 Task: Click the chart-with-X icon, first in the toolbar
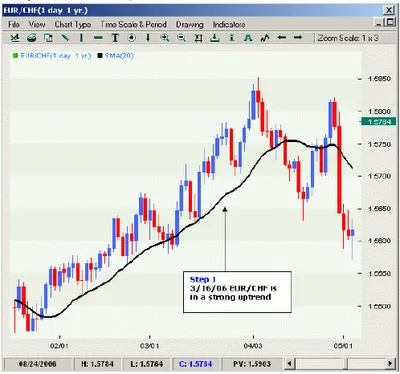(x=15, y=38)
